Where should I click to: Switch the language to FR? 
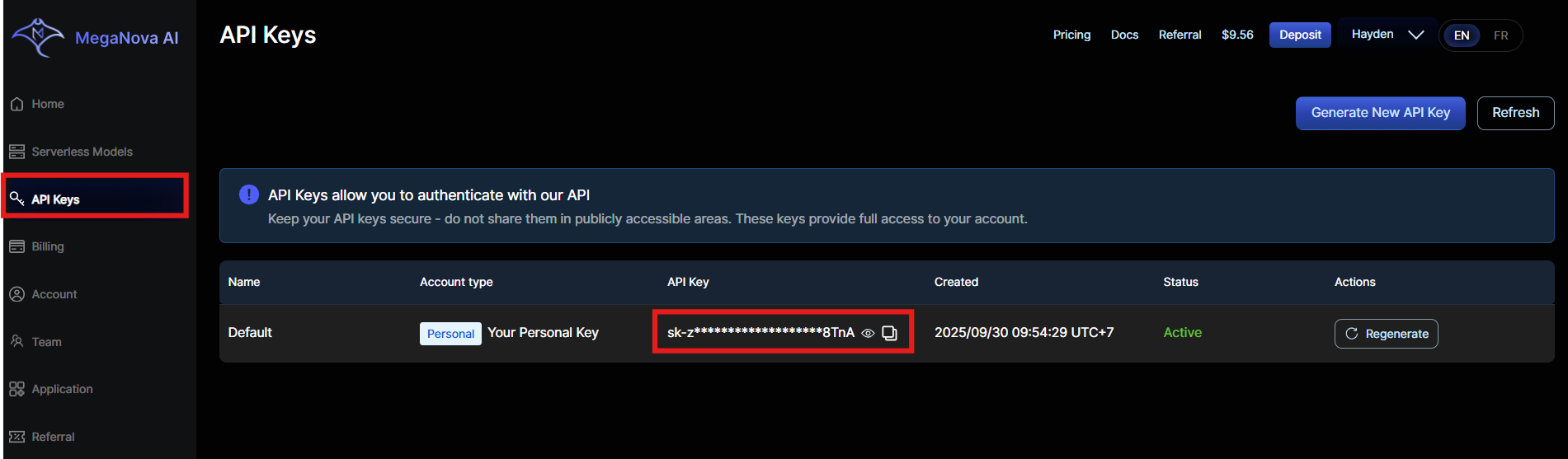pyautogui.click(x=1500, y=35)
